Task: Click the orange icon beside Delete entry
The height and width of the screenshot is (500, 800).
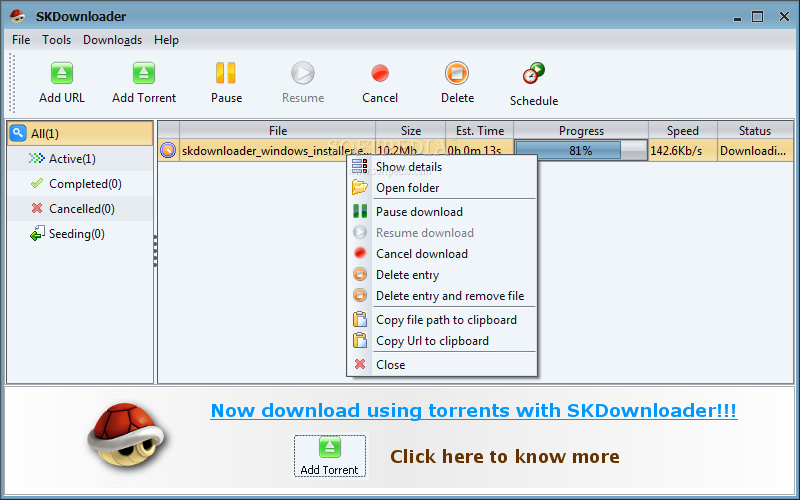Action: click(360, 274)
